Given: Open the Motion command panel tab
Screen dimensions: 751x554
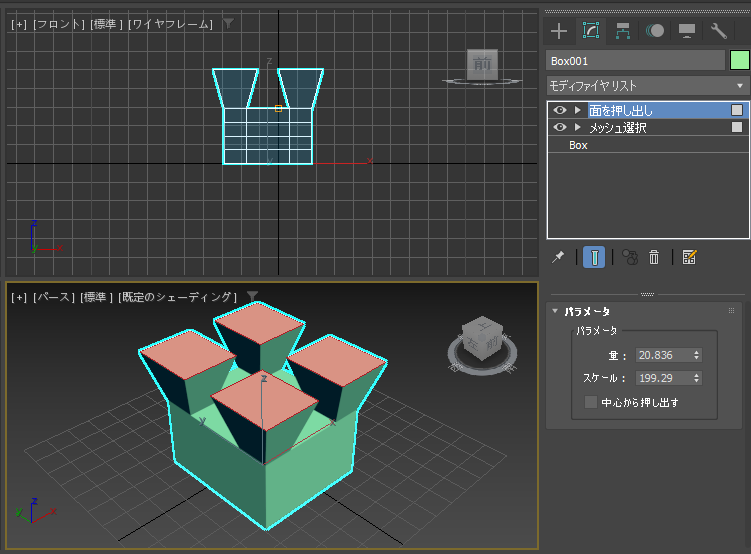Looking at the screenshot, I should point(655,31).
